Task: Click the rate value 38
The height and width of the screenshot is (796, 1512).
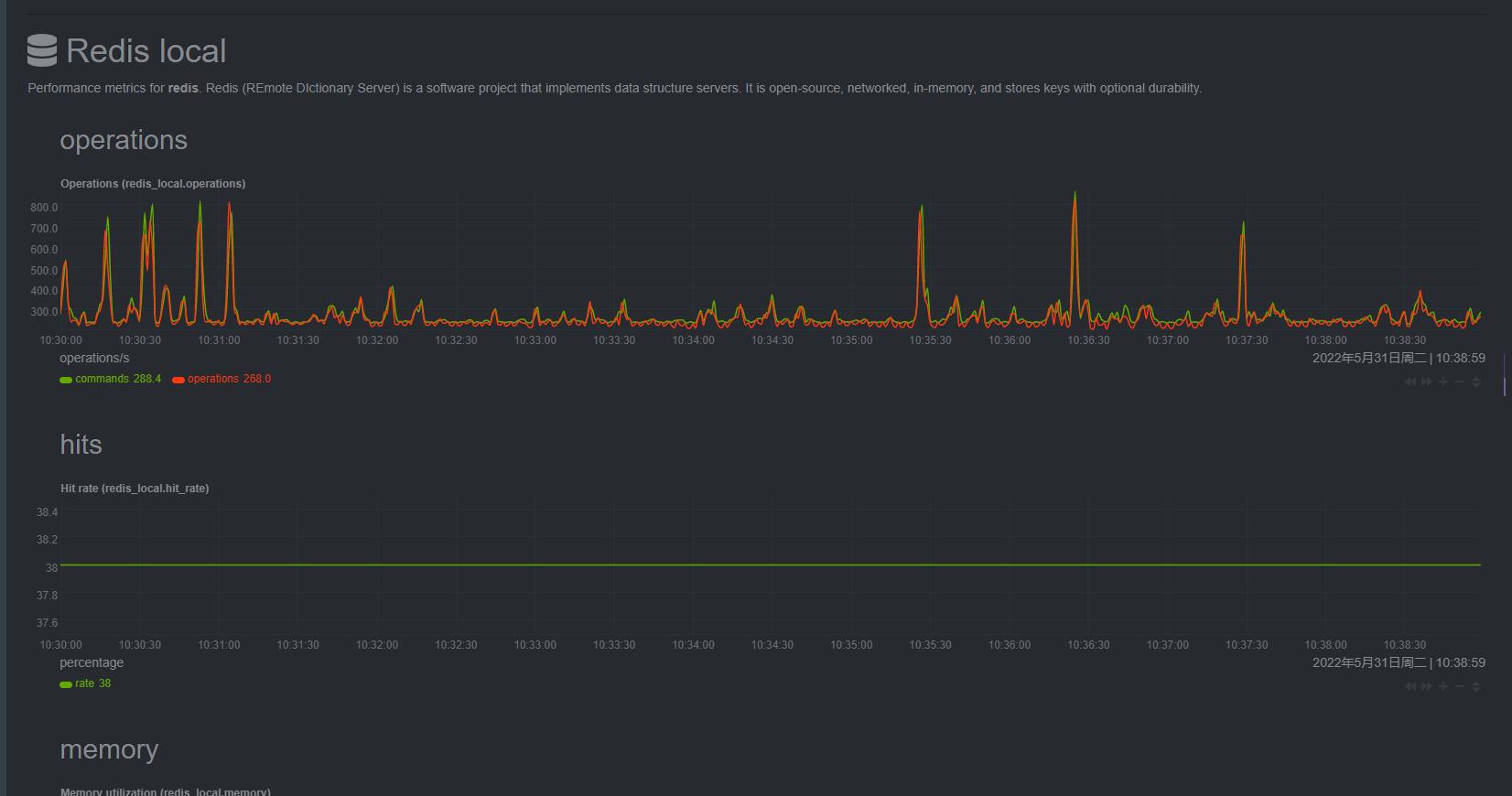Action: click(x=105, y=683)
